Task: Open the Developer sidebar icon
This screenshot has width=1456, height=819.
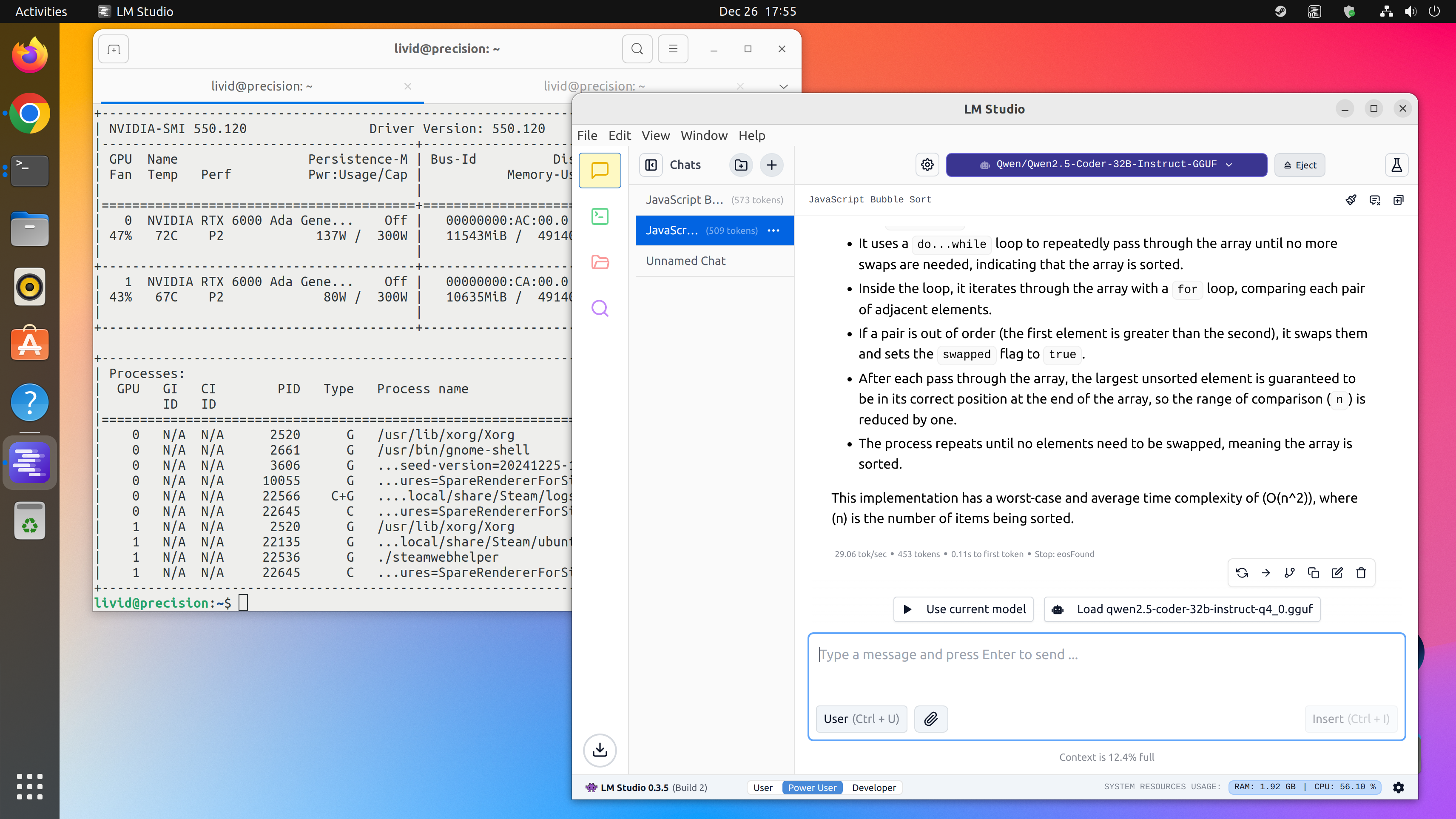Action: click(x=600, y=216)
